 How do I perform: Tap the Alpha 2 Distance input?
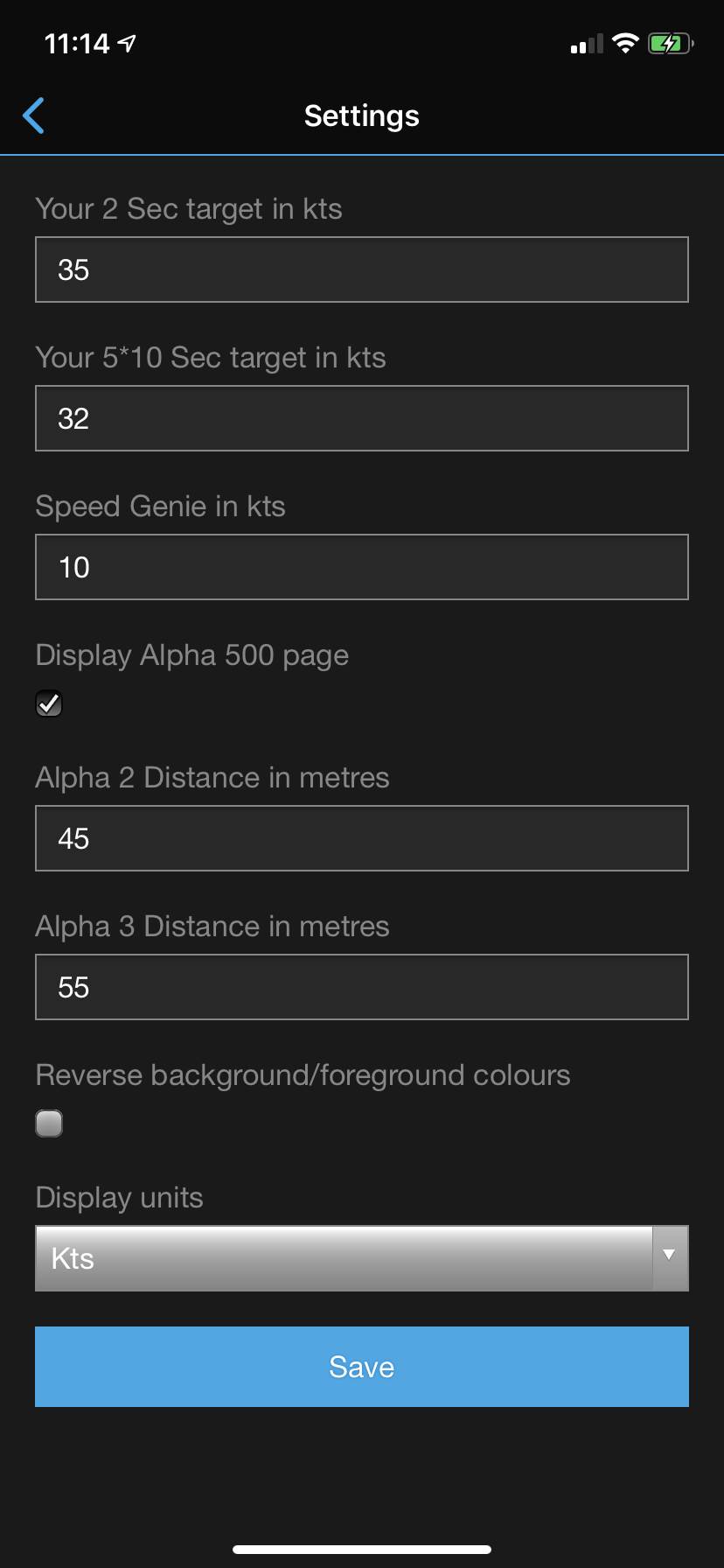click(362, 838)
